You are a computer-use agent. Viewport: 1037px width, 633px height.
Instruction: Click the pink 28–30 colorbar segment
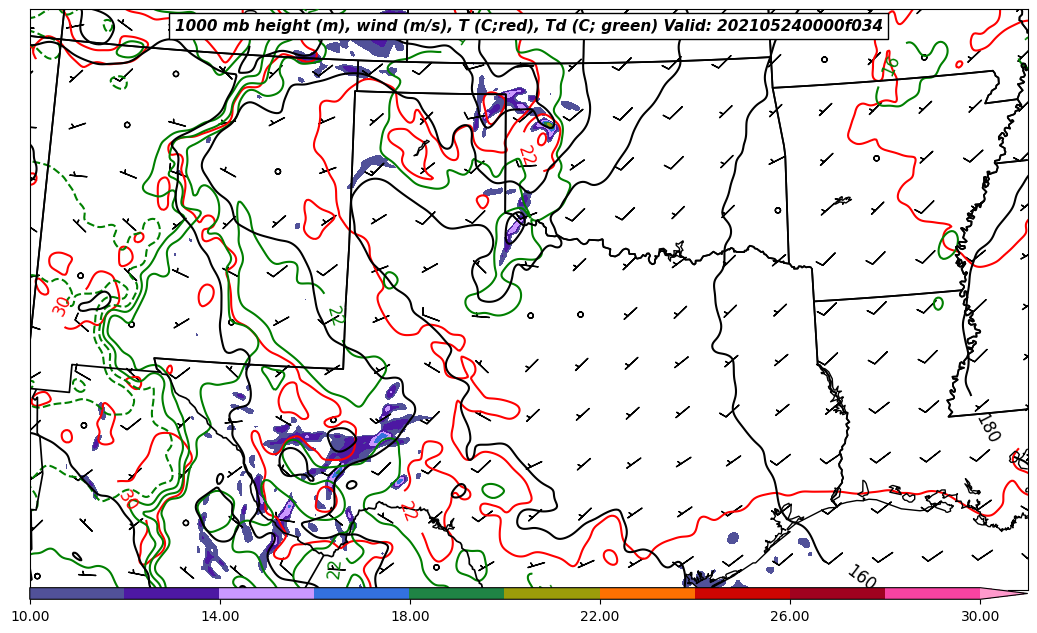click(x=932, y=593)
